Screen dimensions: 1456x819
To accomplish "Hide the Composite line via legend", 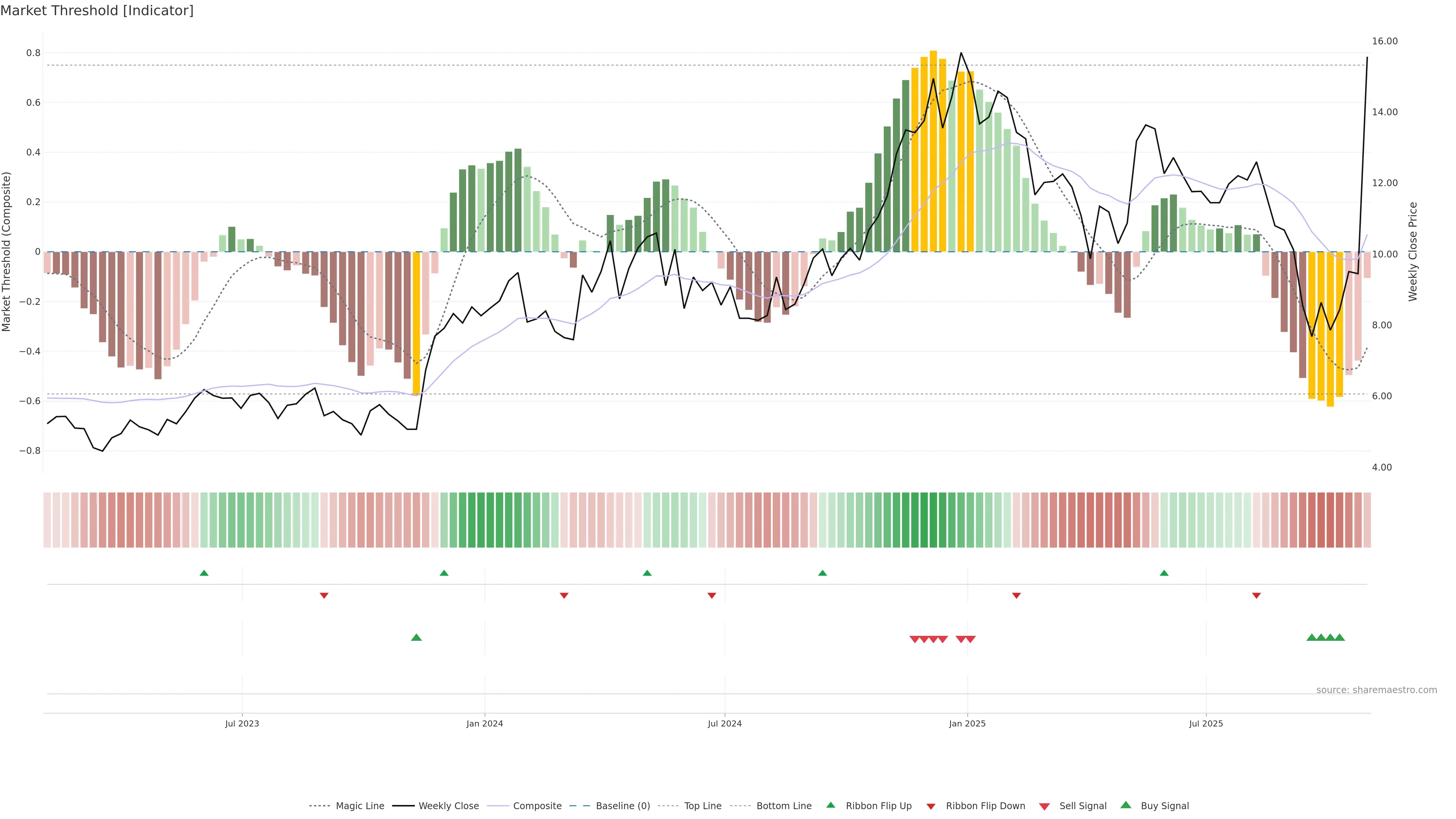I will tap(537, 806).
